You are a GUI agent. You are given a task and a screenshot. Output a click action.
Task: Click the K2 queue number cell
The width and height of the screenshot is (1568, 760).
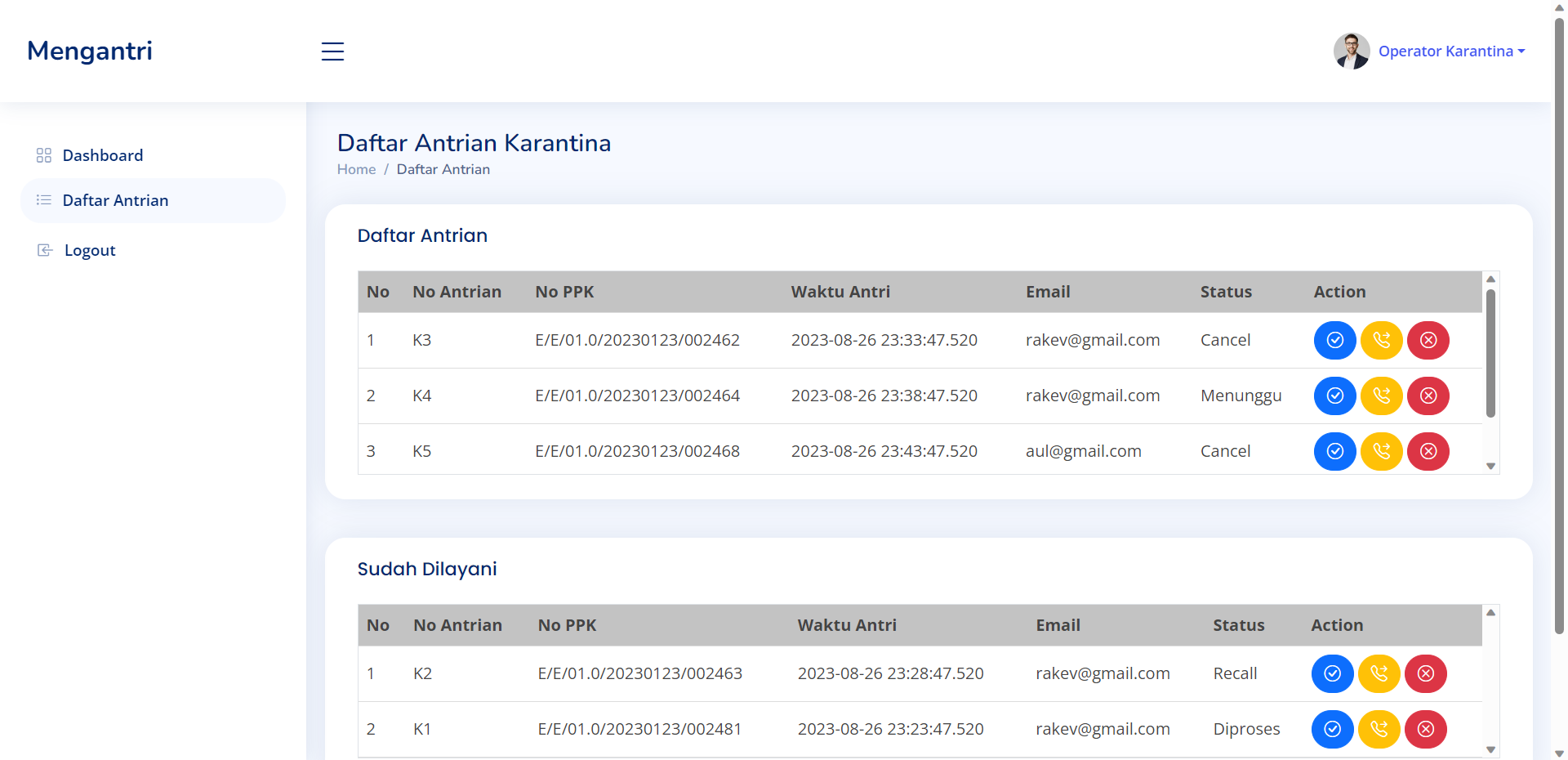click(423, 673)
